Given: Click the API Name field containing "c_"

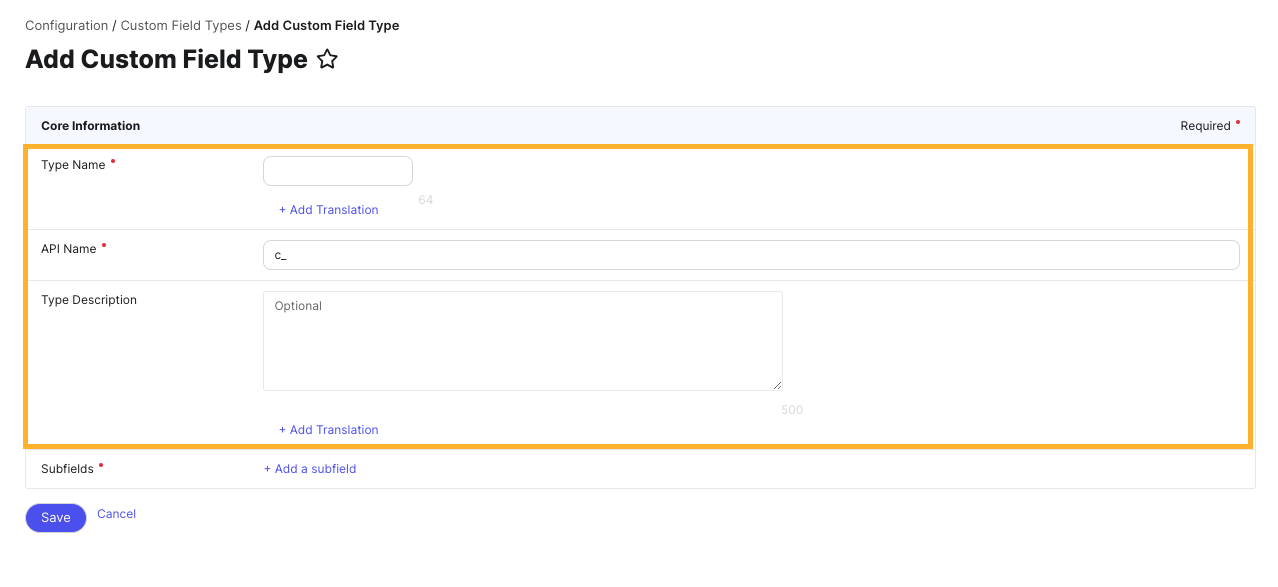Looking at the screenshot, I should (x=750, y=254).
